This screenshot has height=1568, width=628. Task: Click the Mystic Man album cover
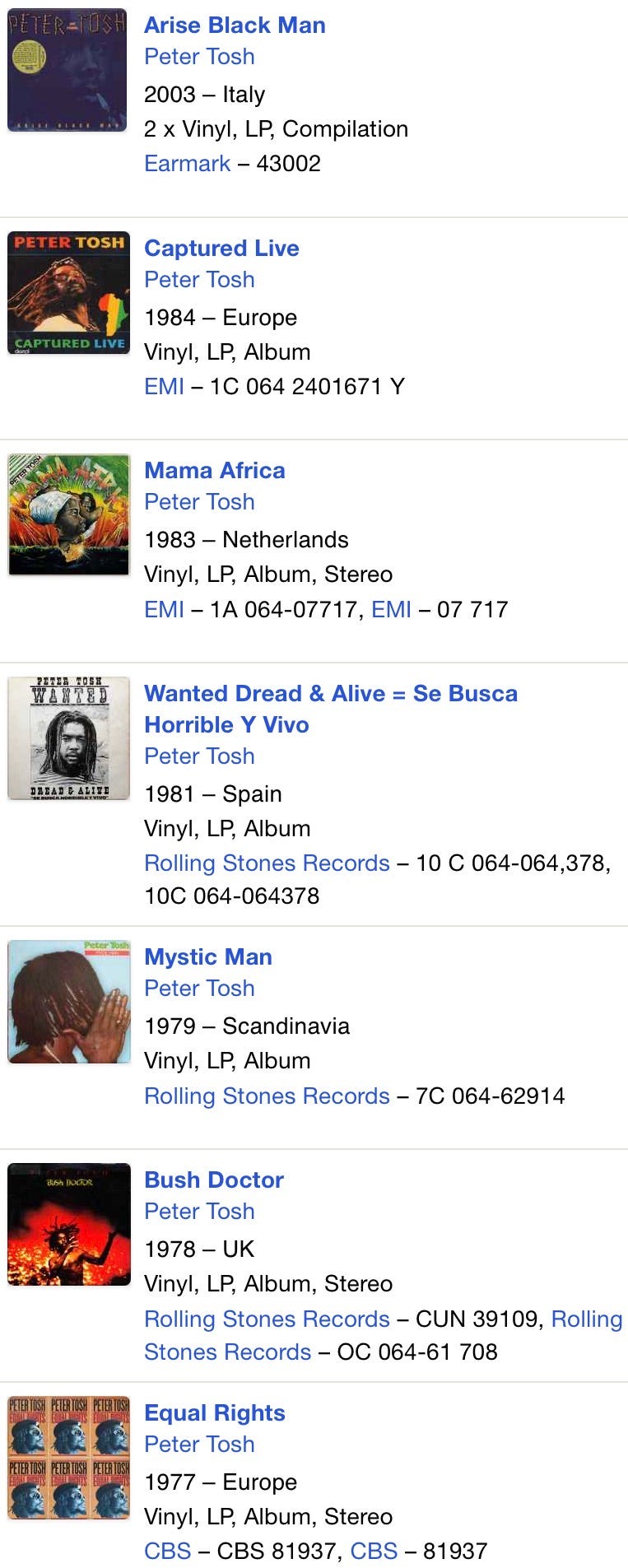[68, 1002]
